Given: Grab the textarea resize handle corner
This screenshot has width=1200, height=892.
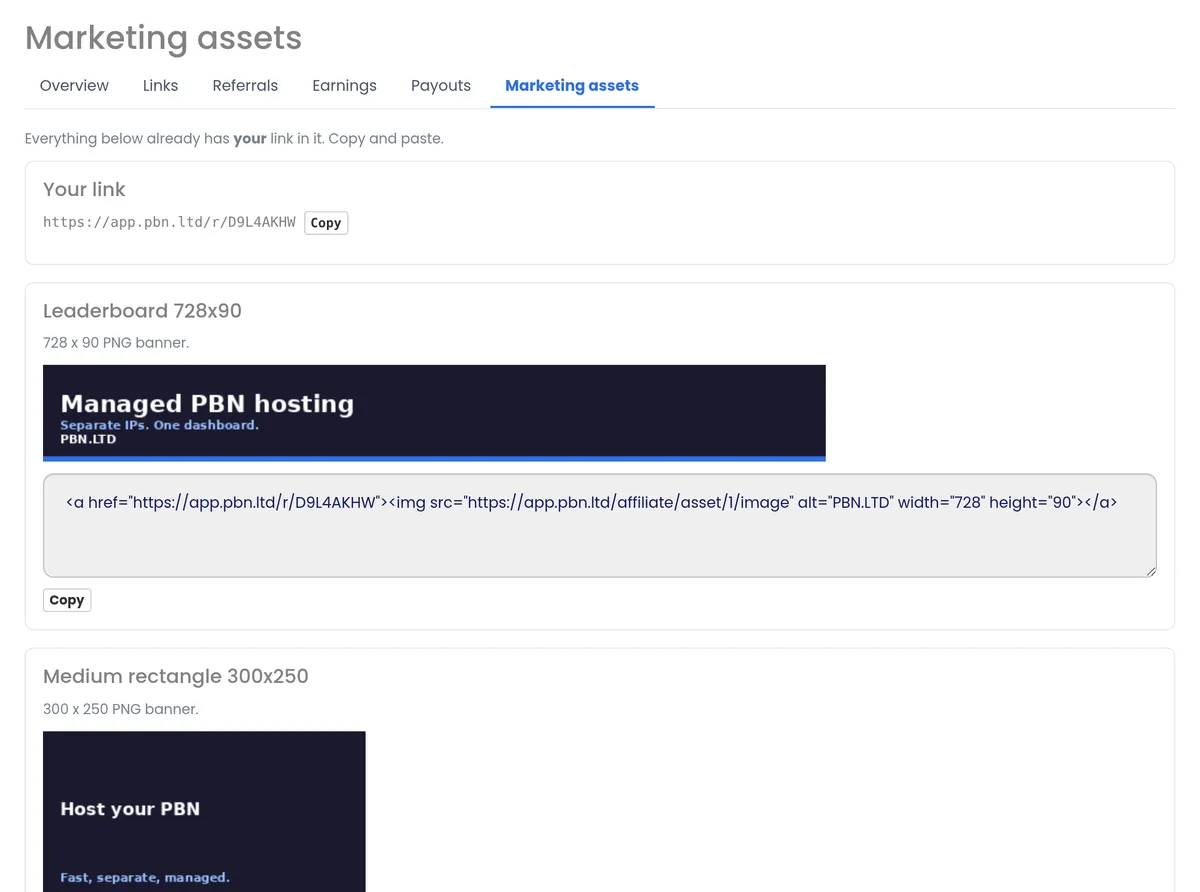Looking at the screenshot, I should pos(1151,572).
